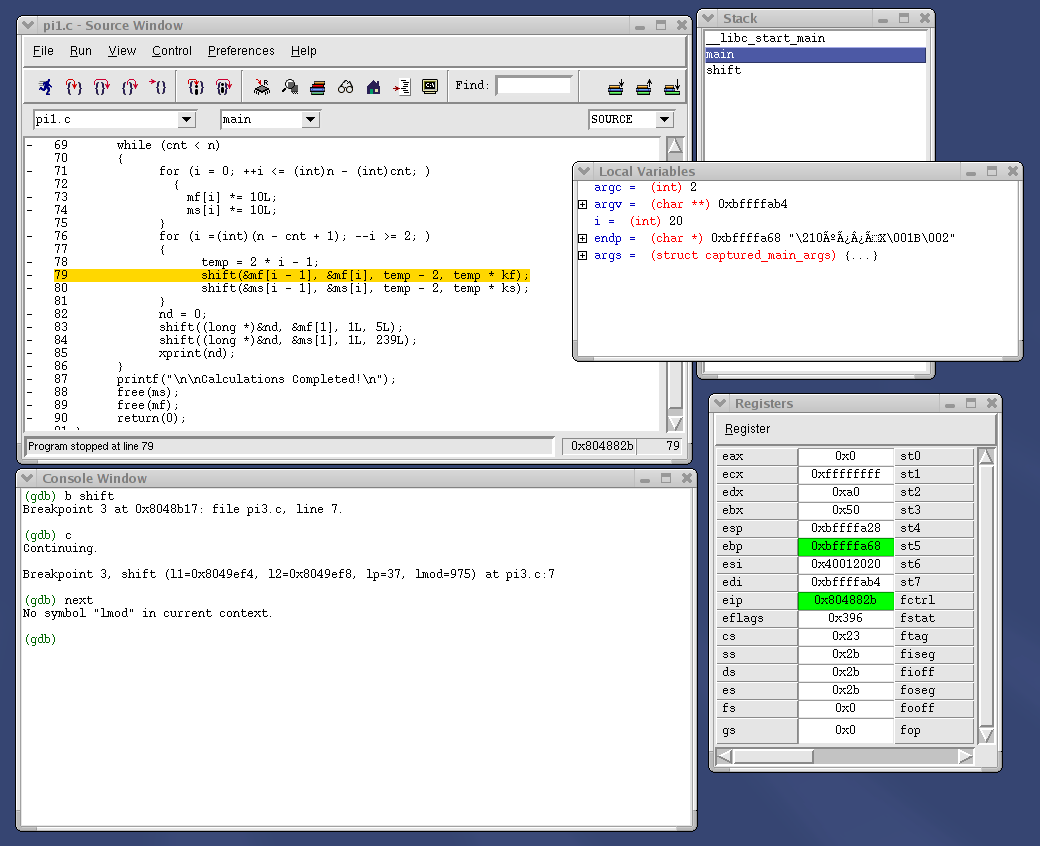1040x846 pixels.
Task: Open the Stack window books icon
Action: pyautogui.click(x=318, y=87)
